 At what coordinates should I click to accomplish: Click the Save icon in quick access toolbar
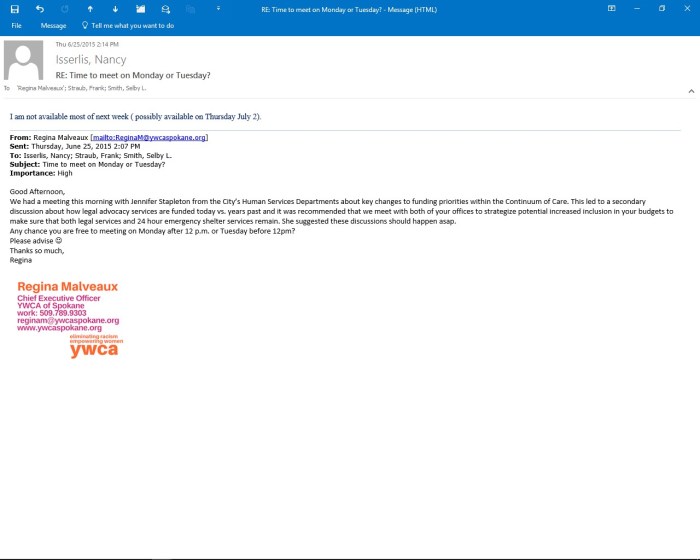coord(15,9)
